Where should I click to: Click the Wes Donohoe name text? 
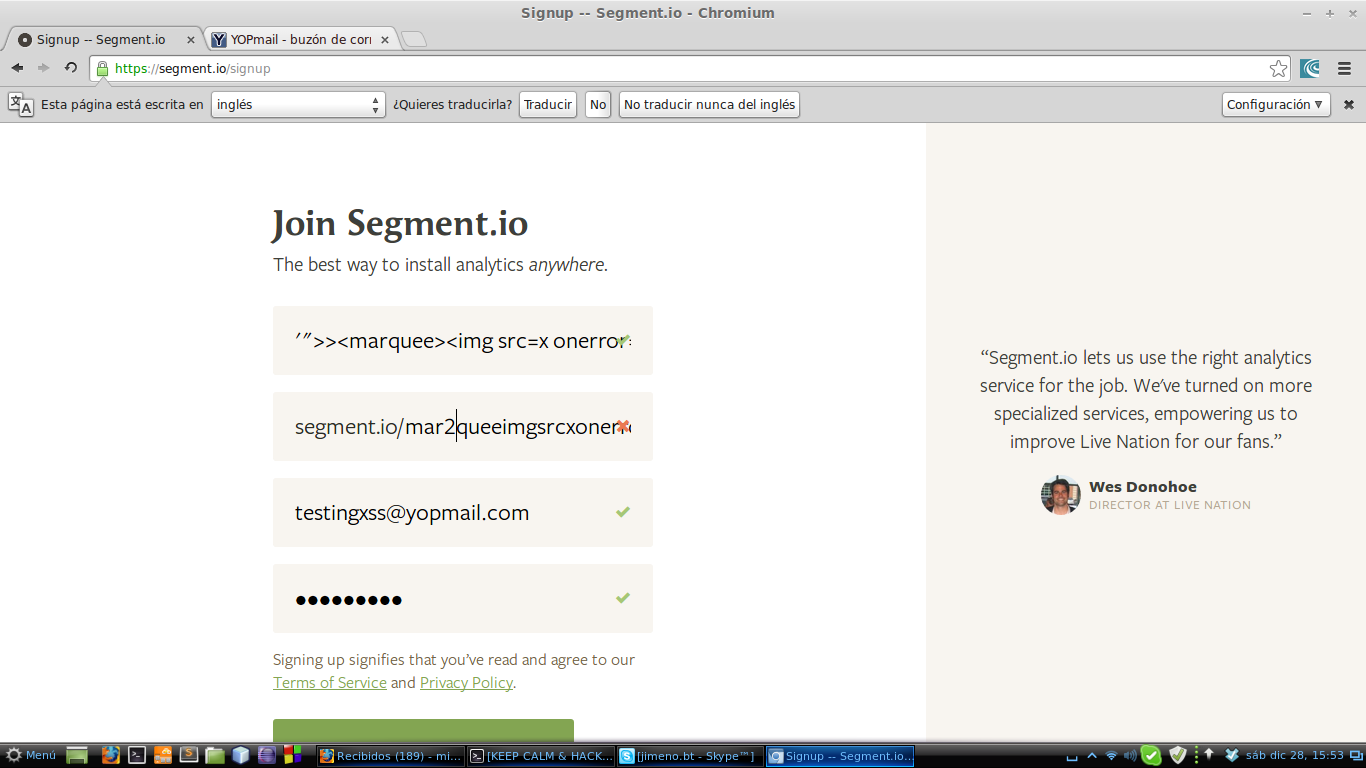click(x=1143, y=487)
